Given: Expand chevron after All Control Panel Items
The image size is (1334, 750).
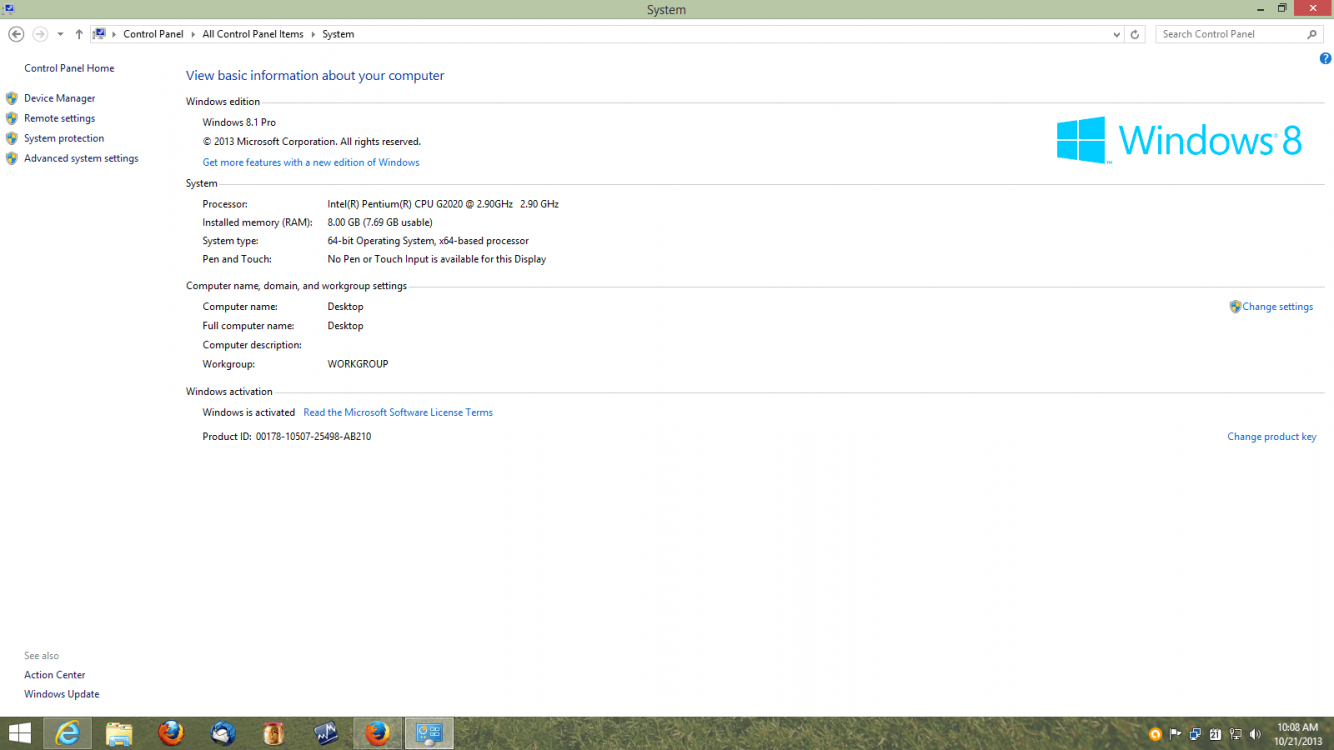Looking at the screenshot, I should coord(313,34).
